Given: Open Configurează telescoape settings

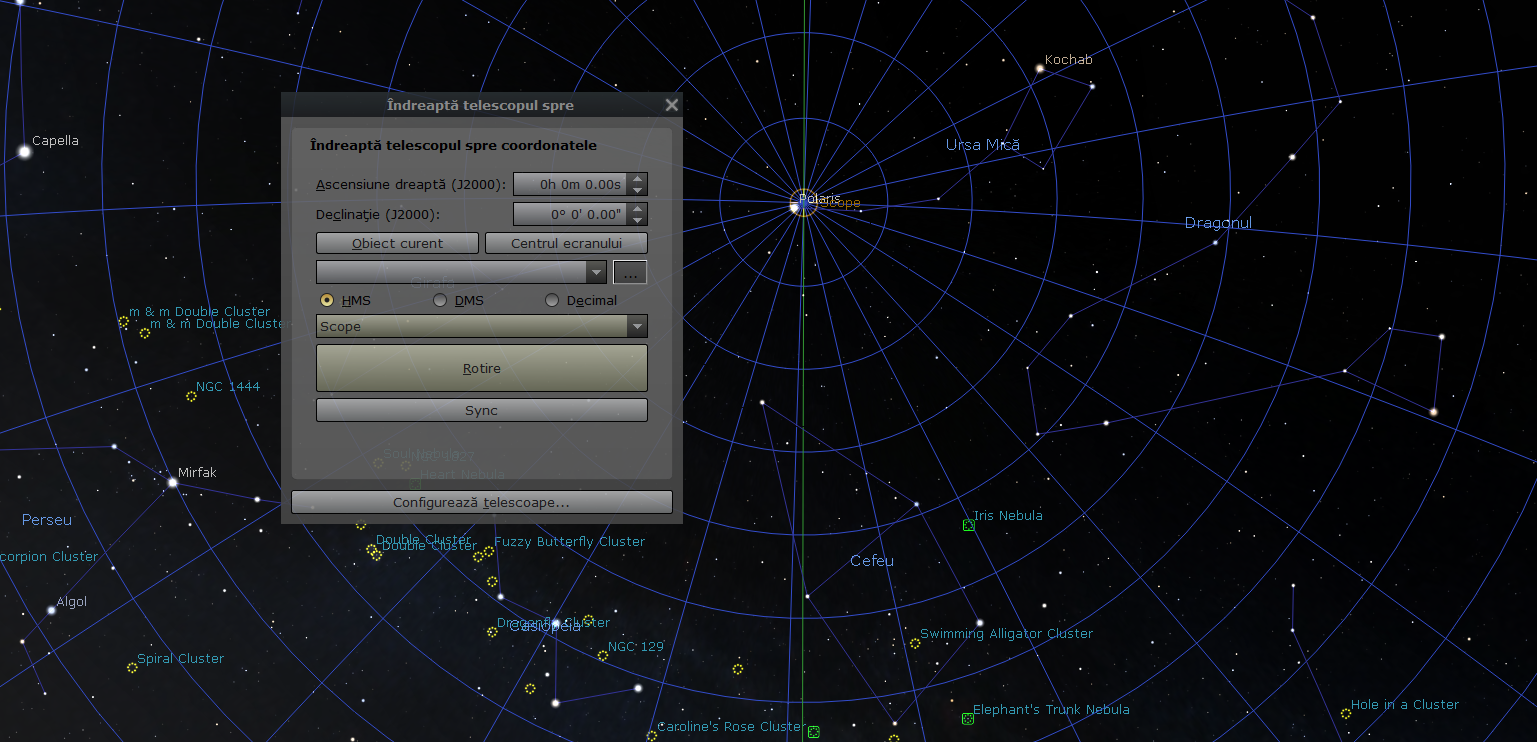Looking at the screenshot, I should 481,502.
